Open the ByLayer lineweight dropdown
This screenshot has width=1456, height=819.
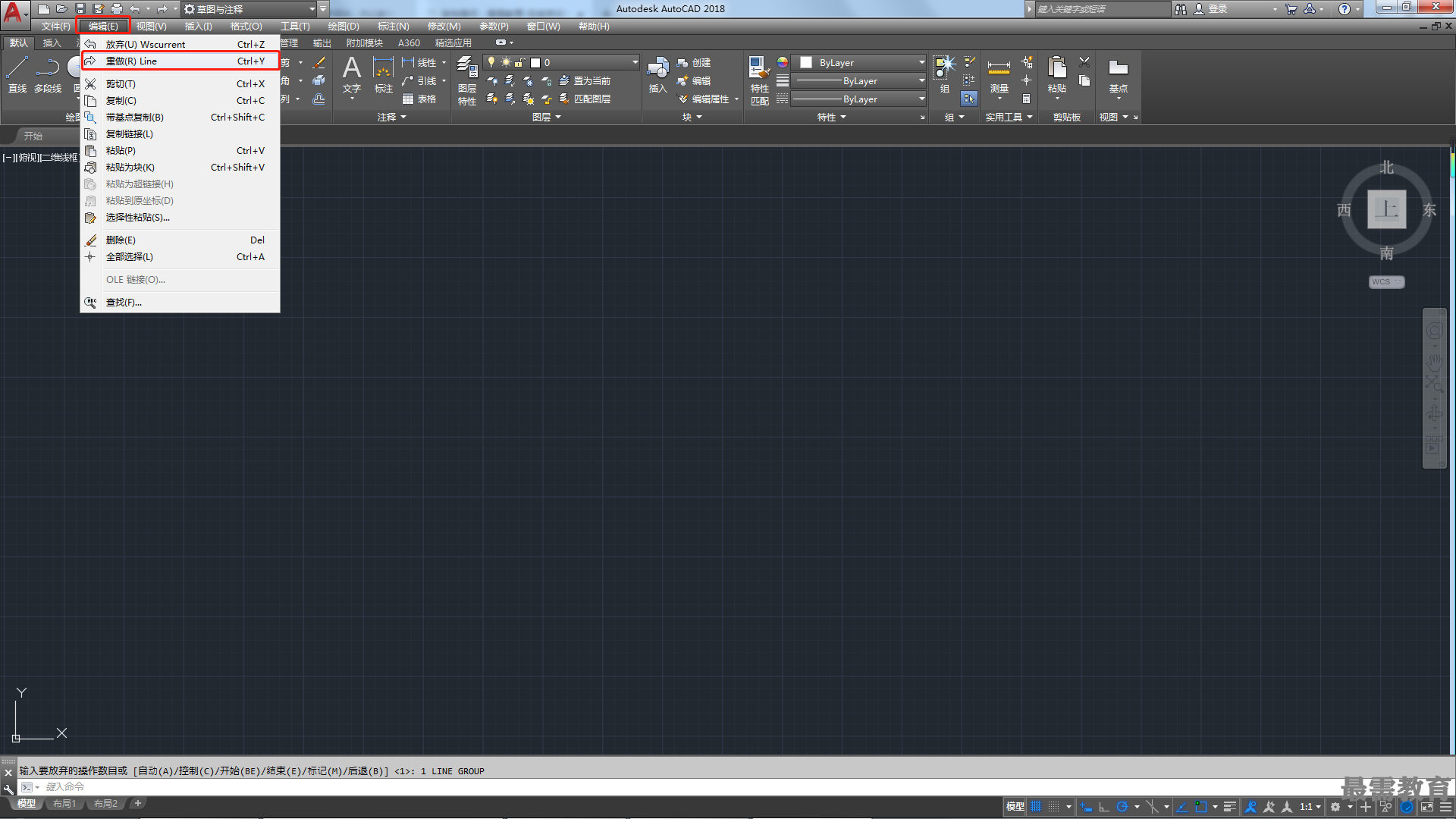[x=858, y=81]
